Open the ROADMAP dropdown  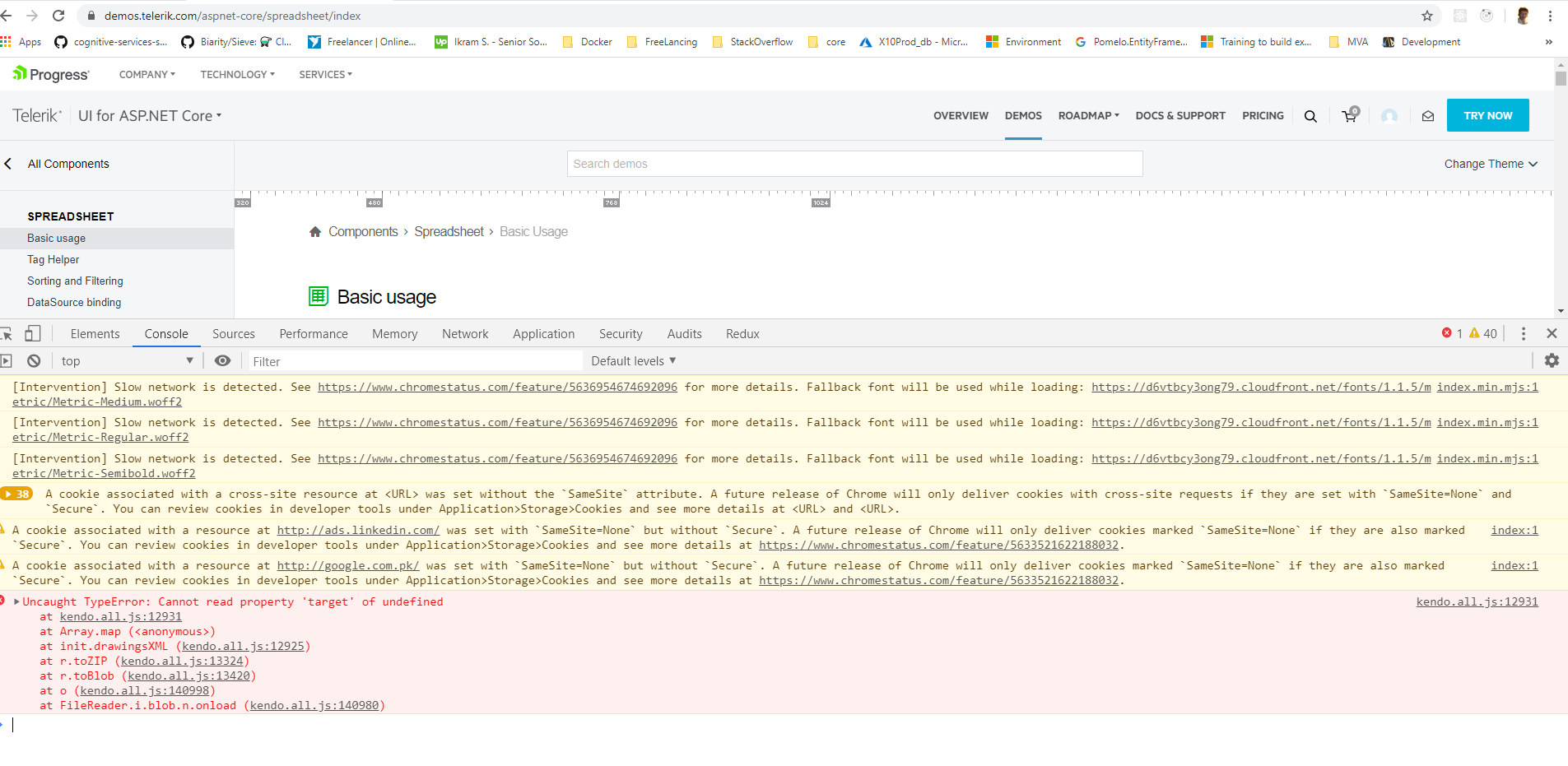pos(1089,116)
